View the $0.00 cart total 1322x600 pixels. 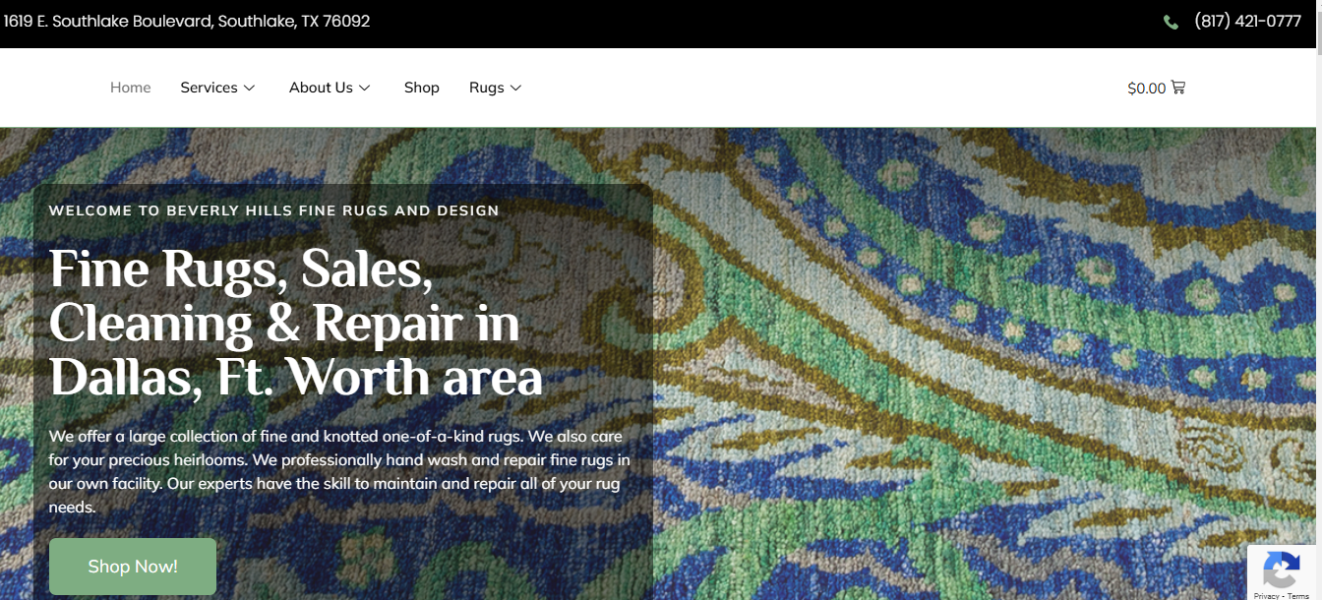click(1147, 88)
